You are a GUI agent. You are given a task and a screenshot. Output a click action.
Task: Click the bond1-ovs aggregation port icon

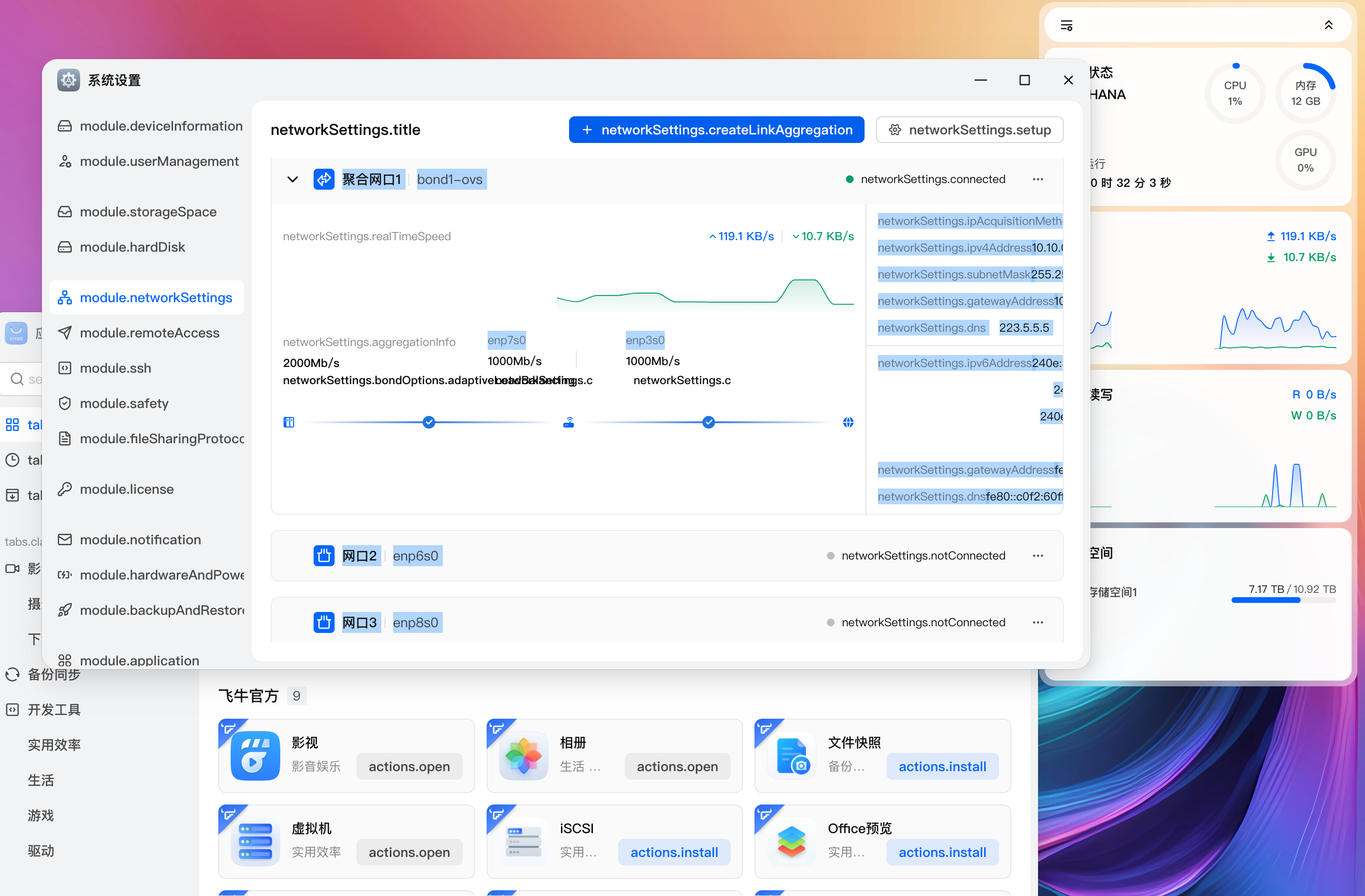point(324,180)
